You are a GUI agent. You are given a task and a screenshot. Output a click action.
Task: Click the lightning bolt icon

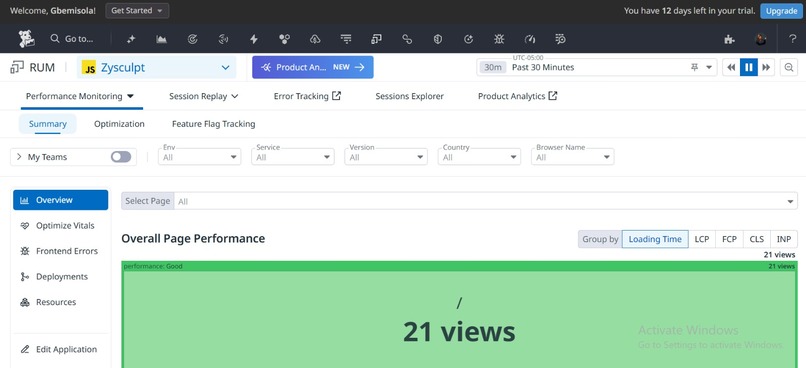click(253, 39)
